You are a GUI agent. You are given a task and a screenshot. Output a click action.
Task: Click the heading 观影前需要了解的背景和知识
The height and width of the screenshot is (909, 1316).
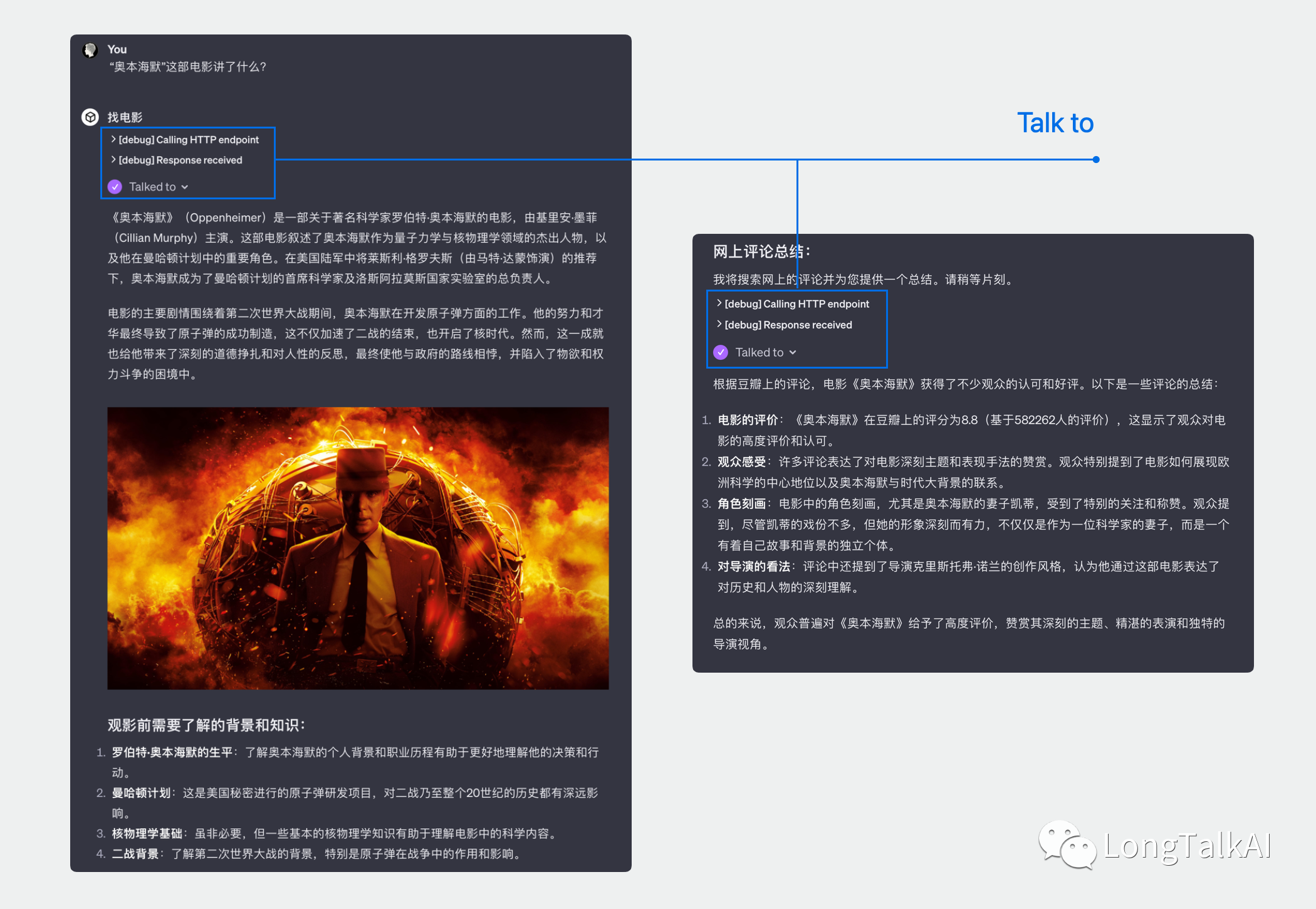point(206,725)
